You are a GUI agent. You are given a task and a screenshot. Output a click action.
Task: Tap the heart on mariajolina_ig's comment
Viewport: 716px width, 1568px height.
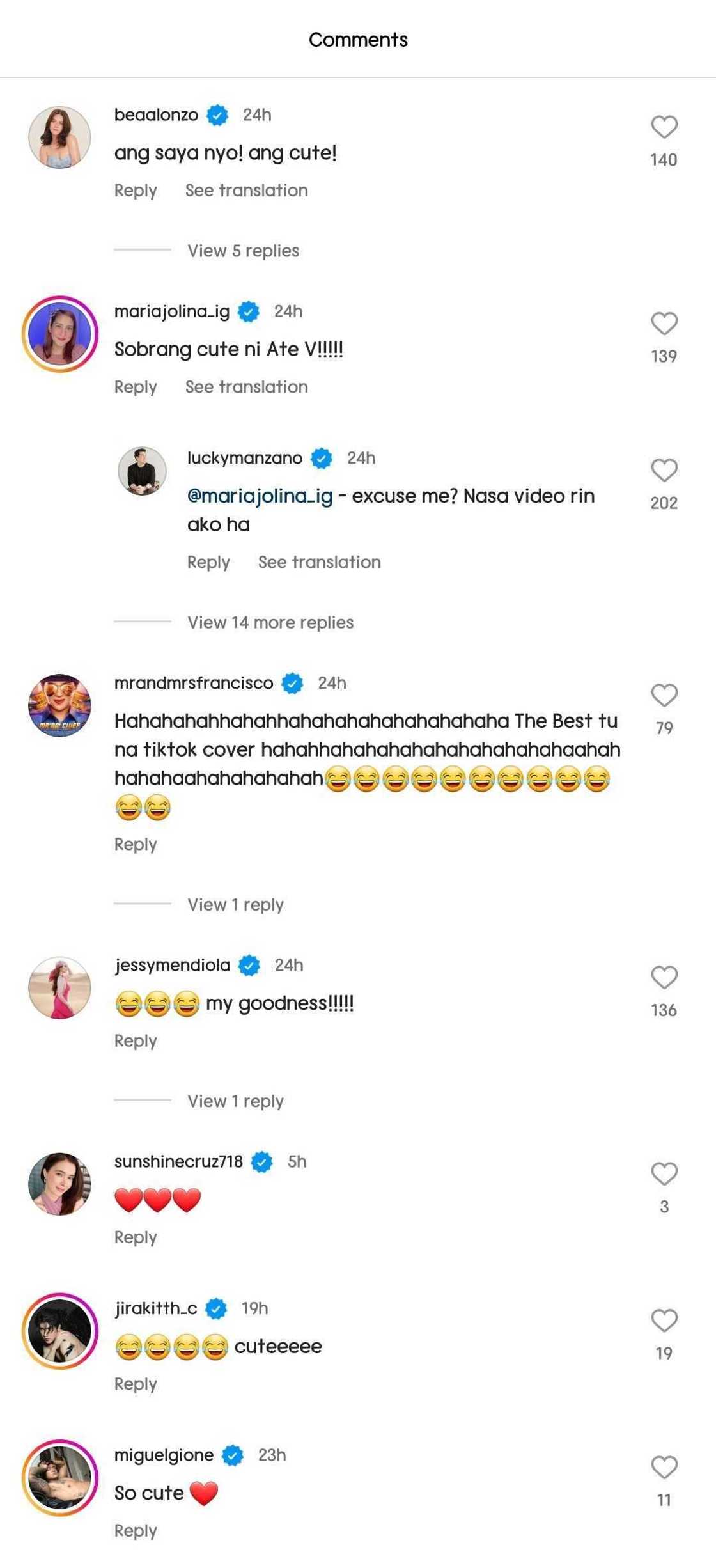(664, 324)
